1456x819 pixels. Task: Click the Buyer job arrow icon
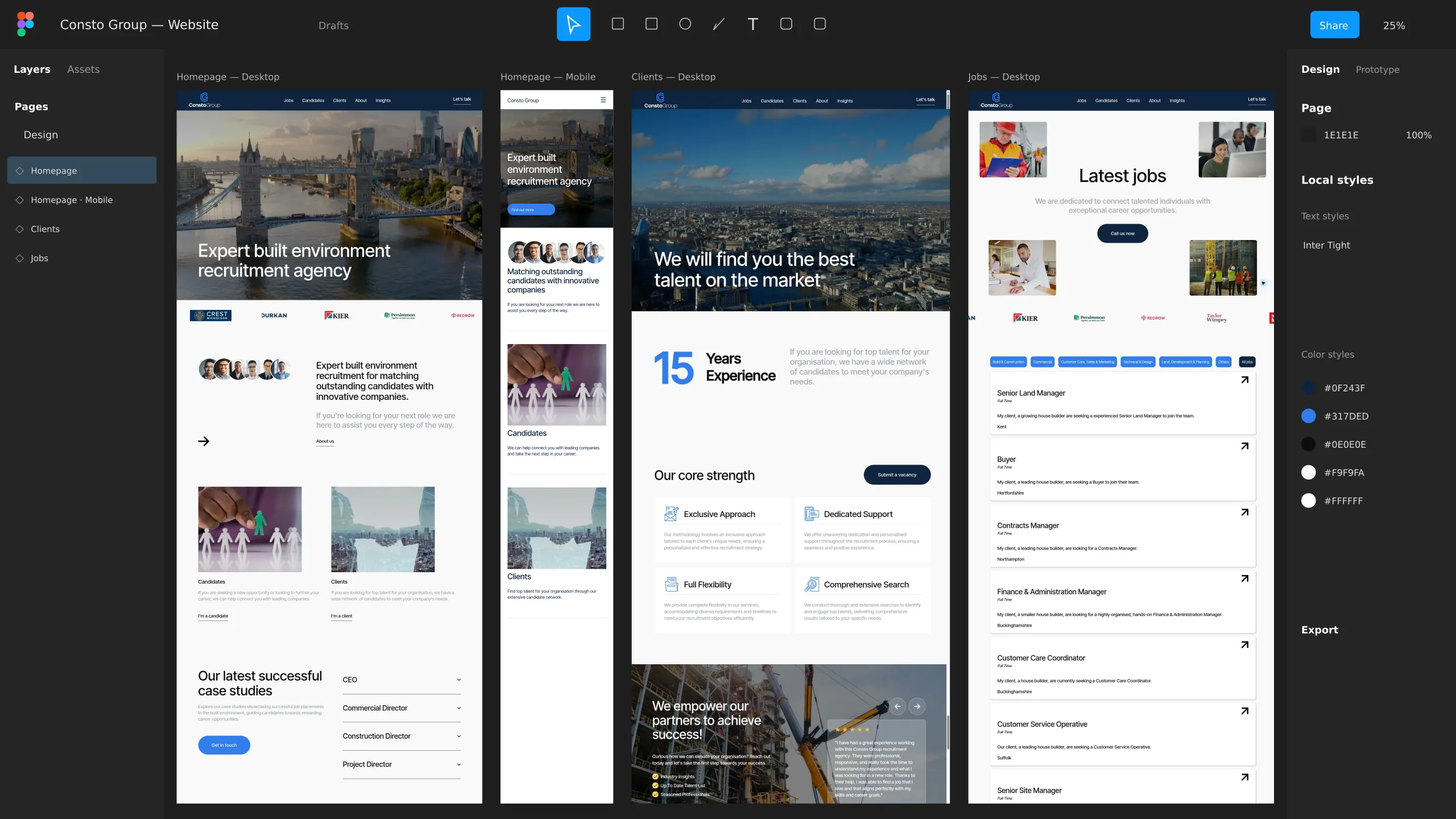coord(1244,446)
